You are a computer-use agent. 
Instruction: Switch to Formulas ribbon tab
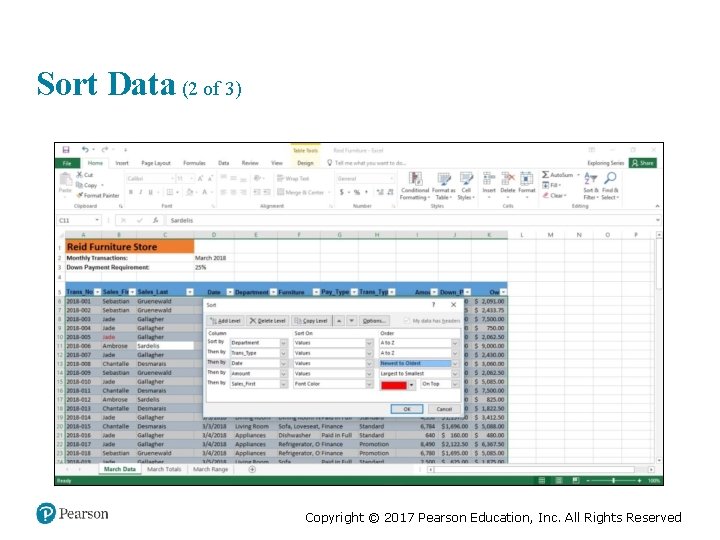click(194, 163)
